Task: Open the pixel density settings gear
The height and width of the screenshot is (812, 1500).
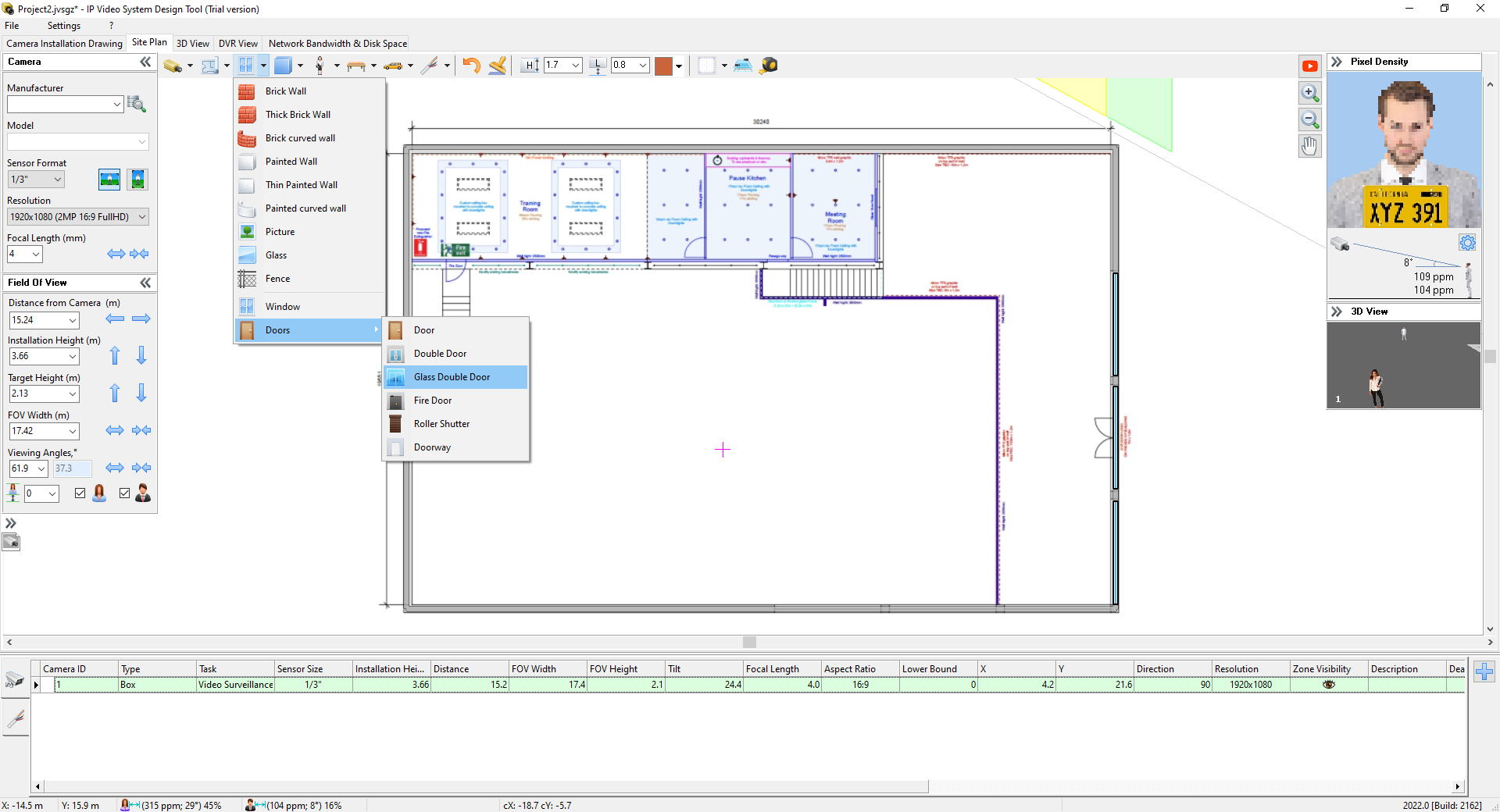Action: point(1467,243)
